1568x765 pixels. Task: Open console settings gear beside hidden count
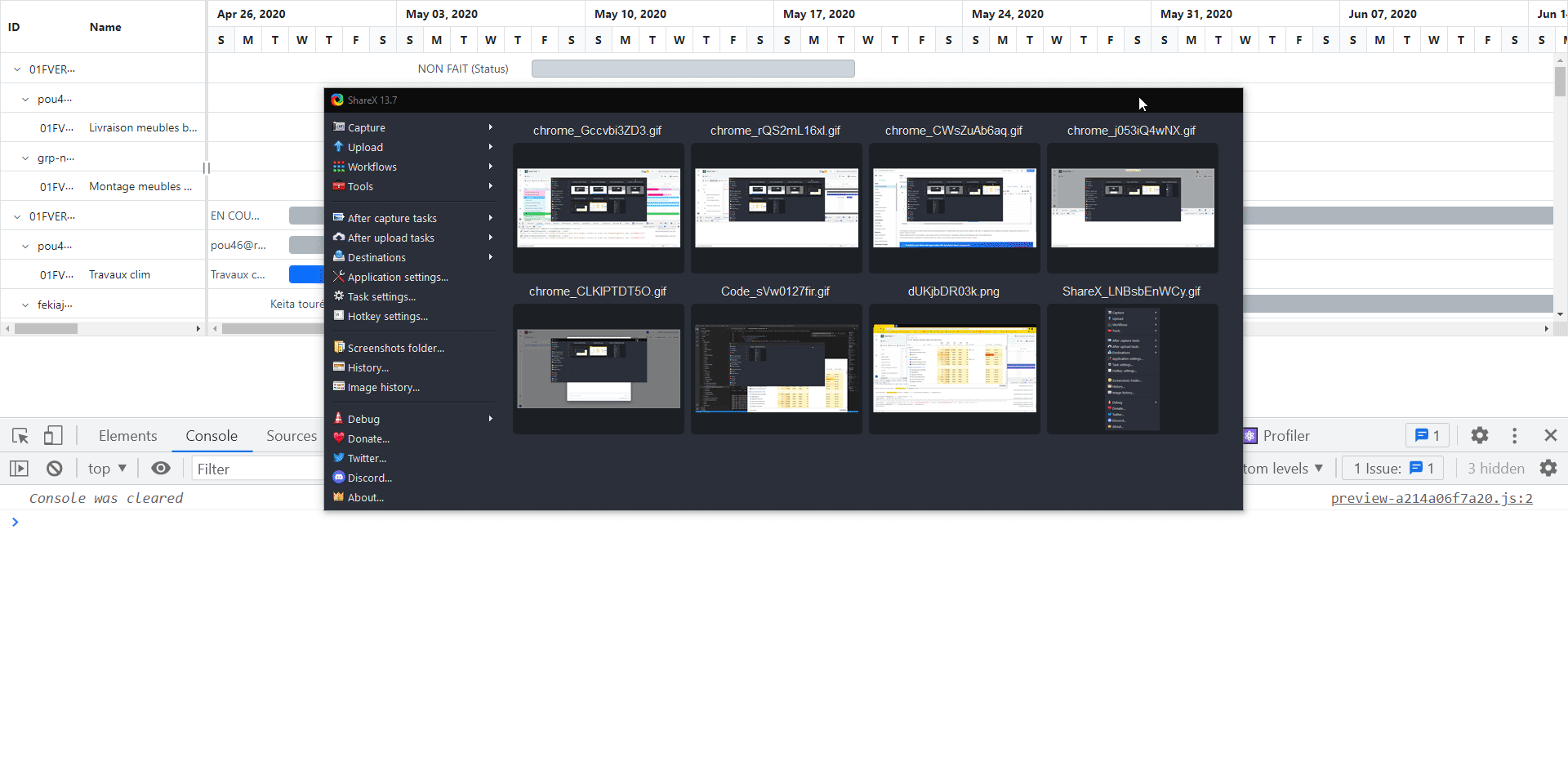click(x=1548, y=469)
